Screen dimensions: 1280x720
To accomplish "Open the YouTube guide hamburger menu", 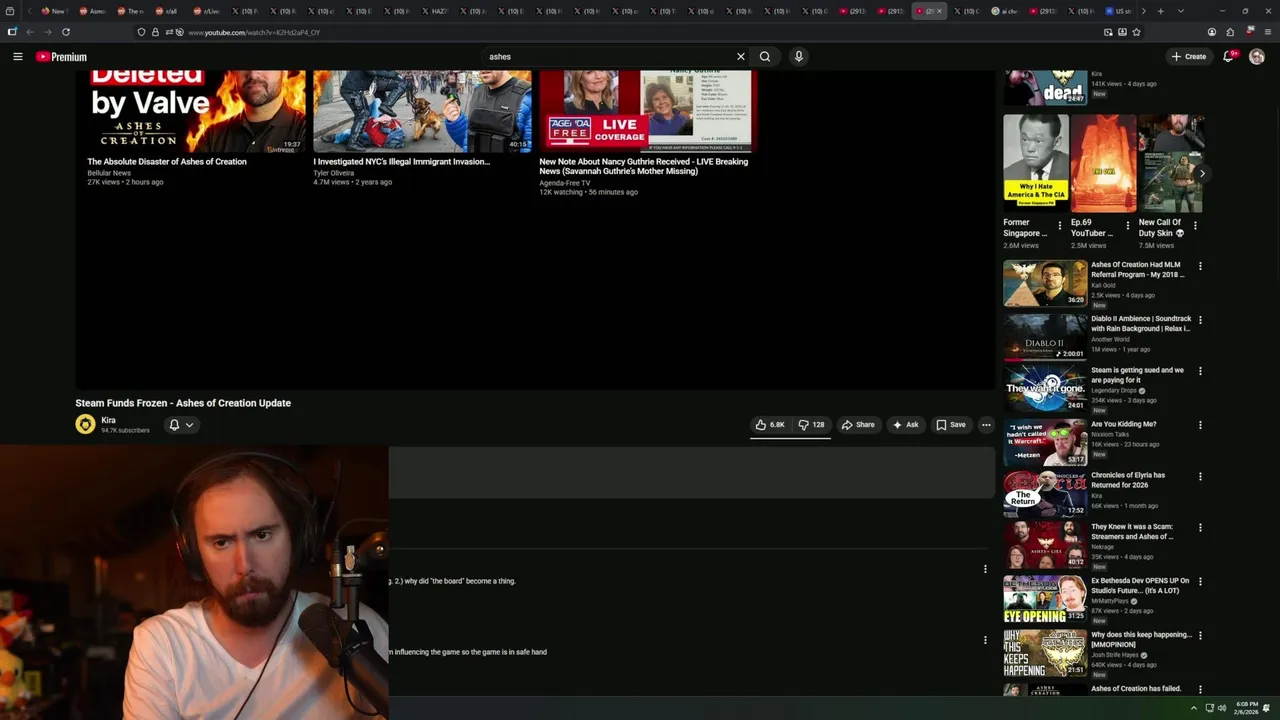I will pyautogui.click(x=17, y=57).
